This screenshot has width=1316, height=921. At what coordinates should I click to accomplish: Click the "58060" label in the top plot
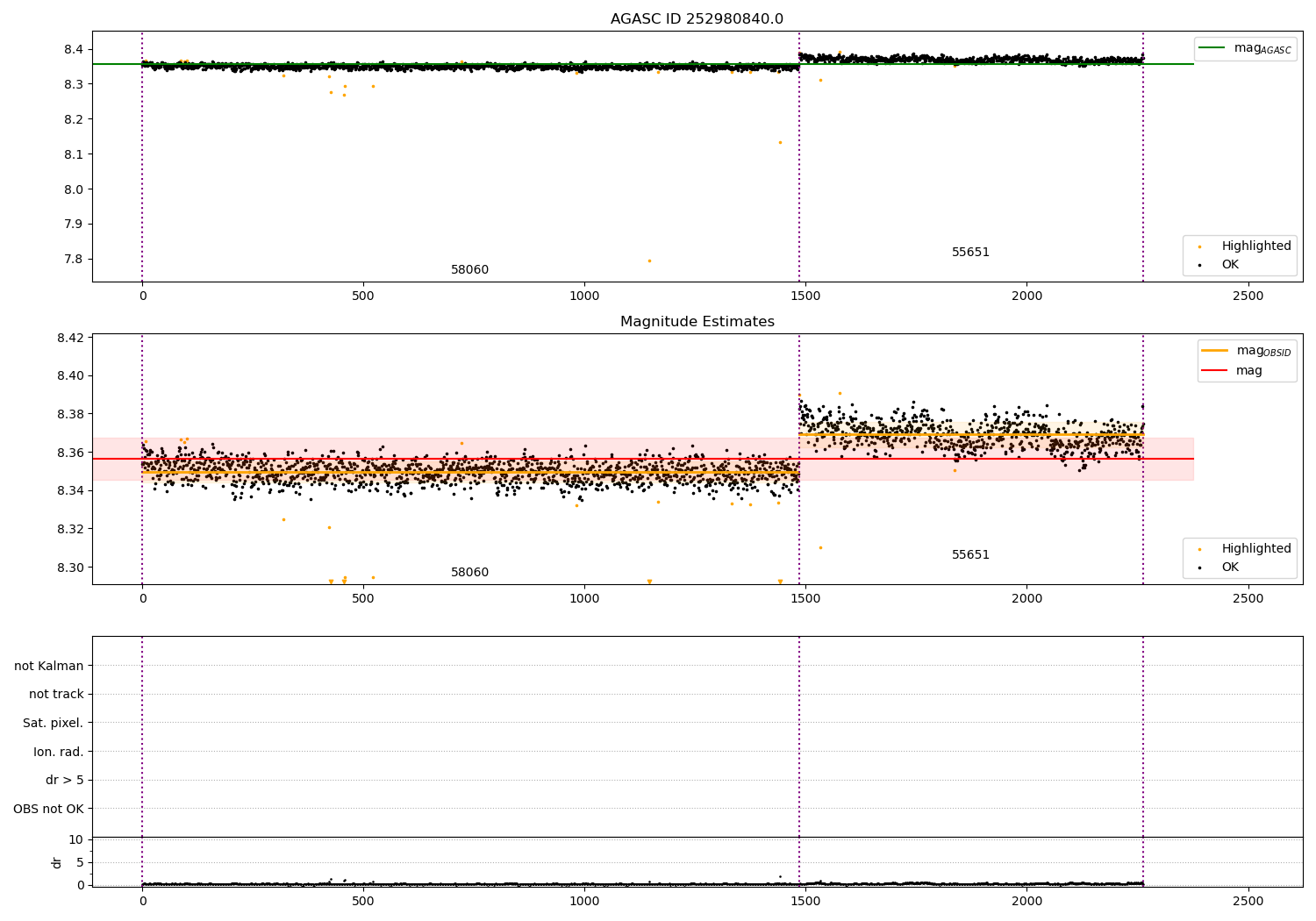(x=469, y=270)
